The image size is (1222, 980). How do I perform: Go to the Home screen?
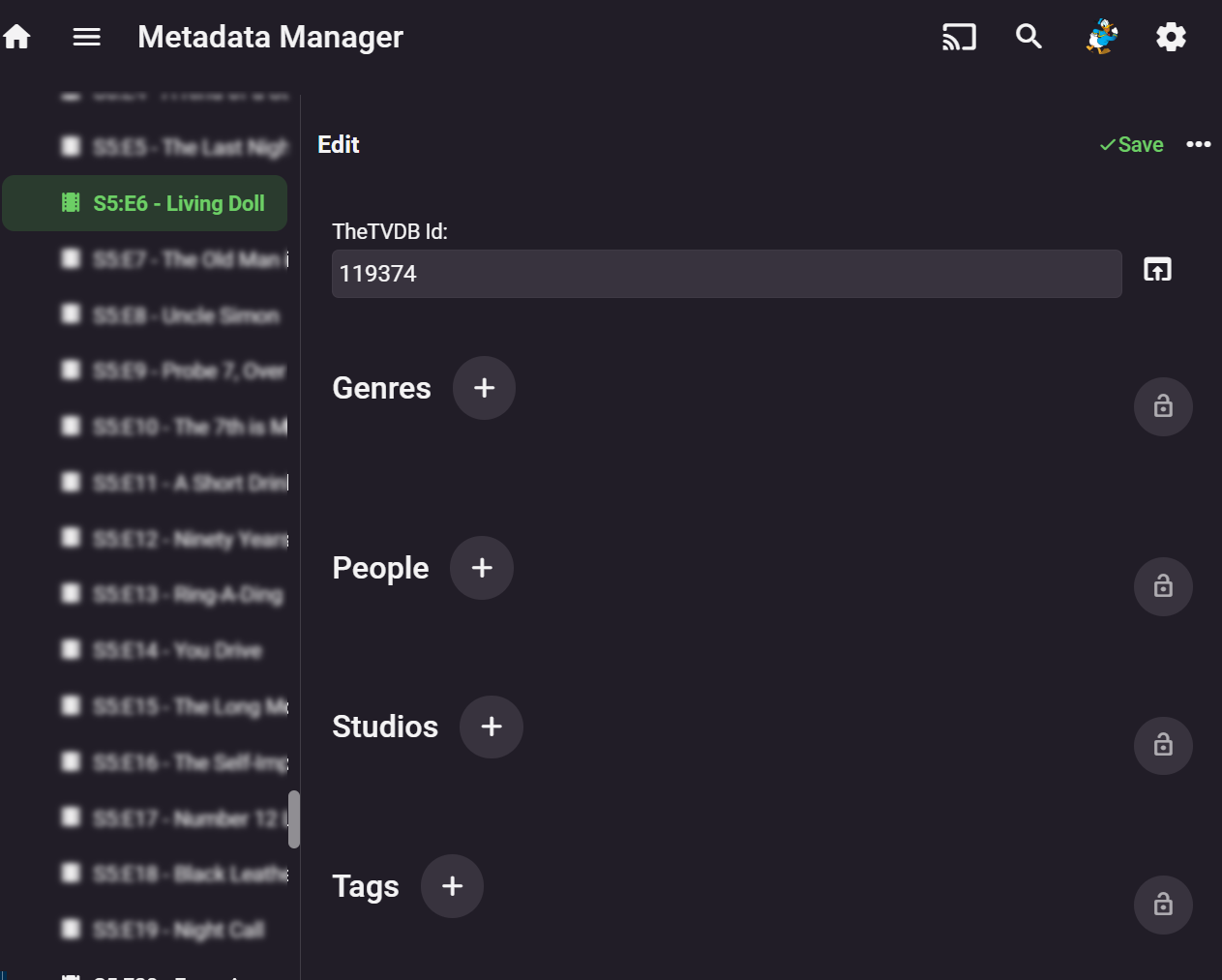(x=17, y=37)
